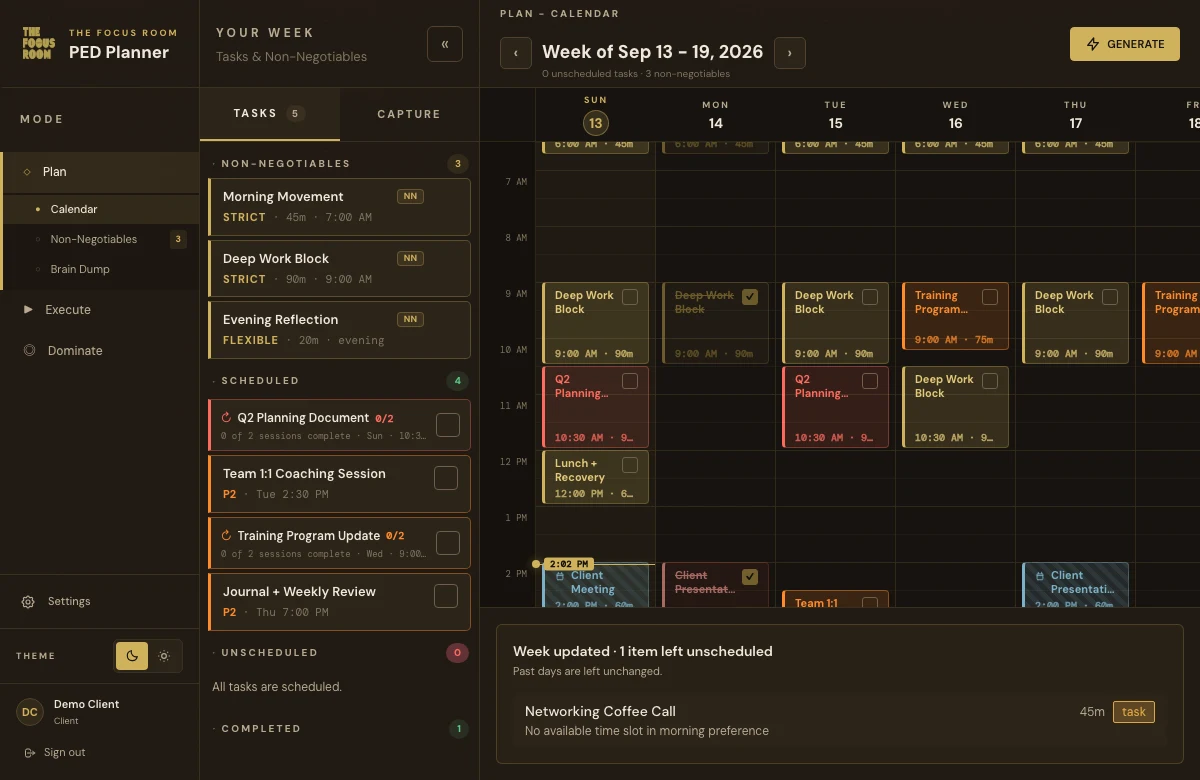Viewport: 1200px width, 780px height.
Task: Check Sunday's Deep Work Block event
Action: click(630, 297)
